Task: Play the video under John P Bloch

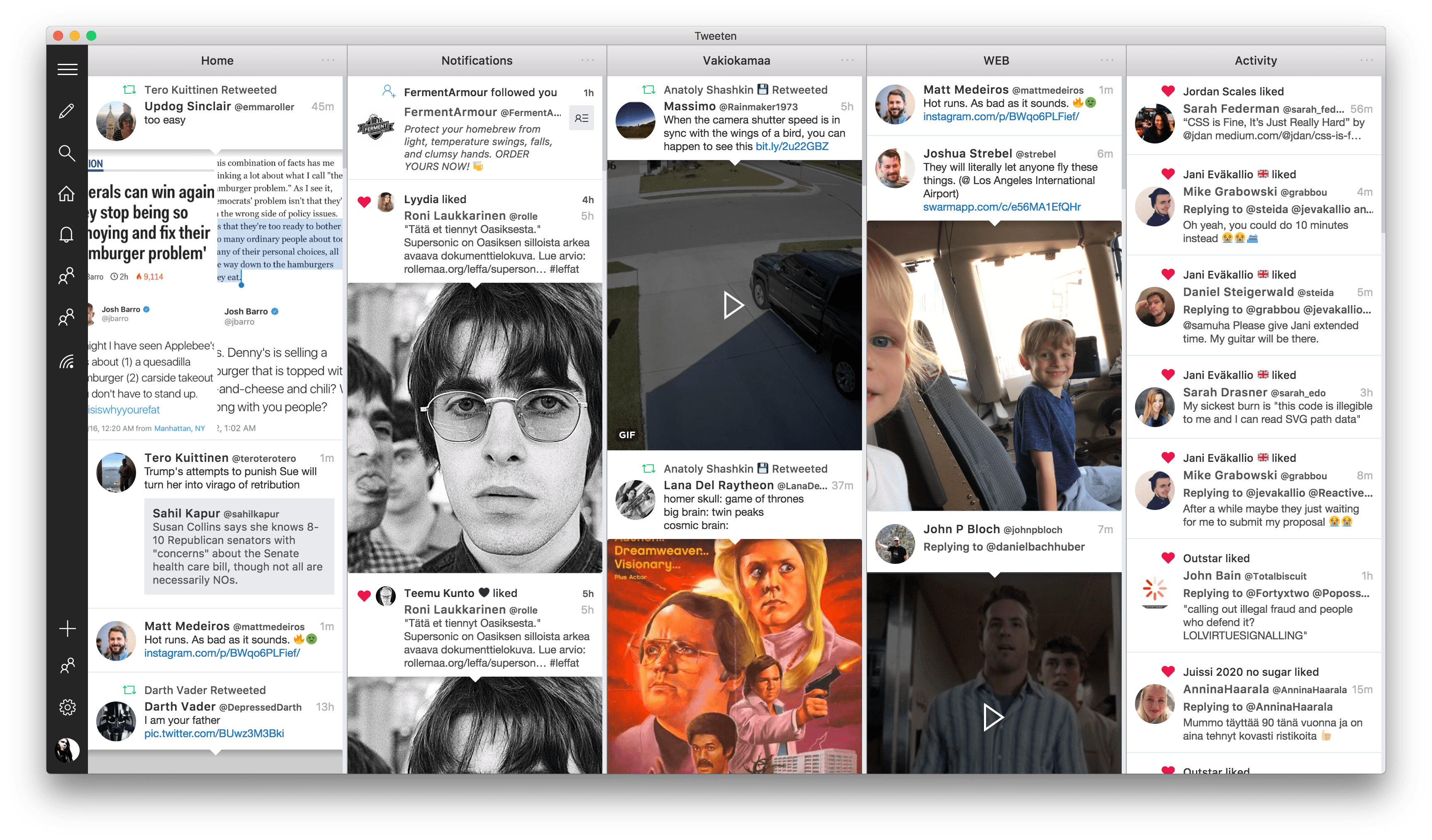Action: [x=993, y=717]
